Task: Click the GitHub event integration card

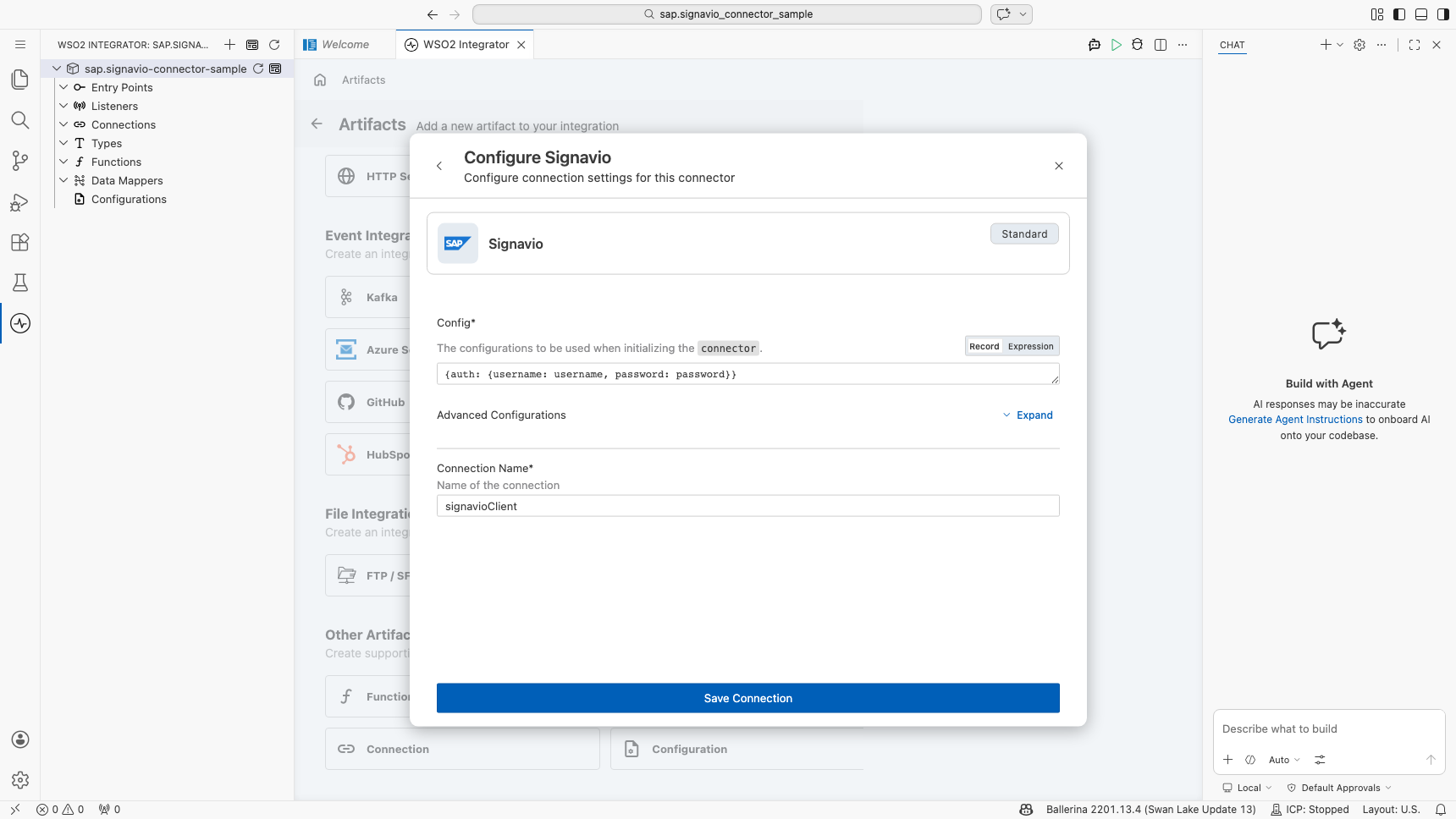Action: click(x=368, y=402)
